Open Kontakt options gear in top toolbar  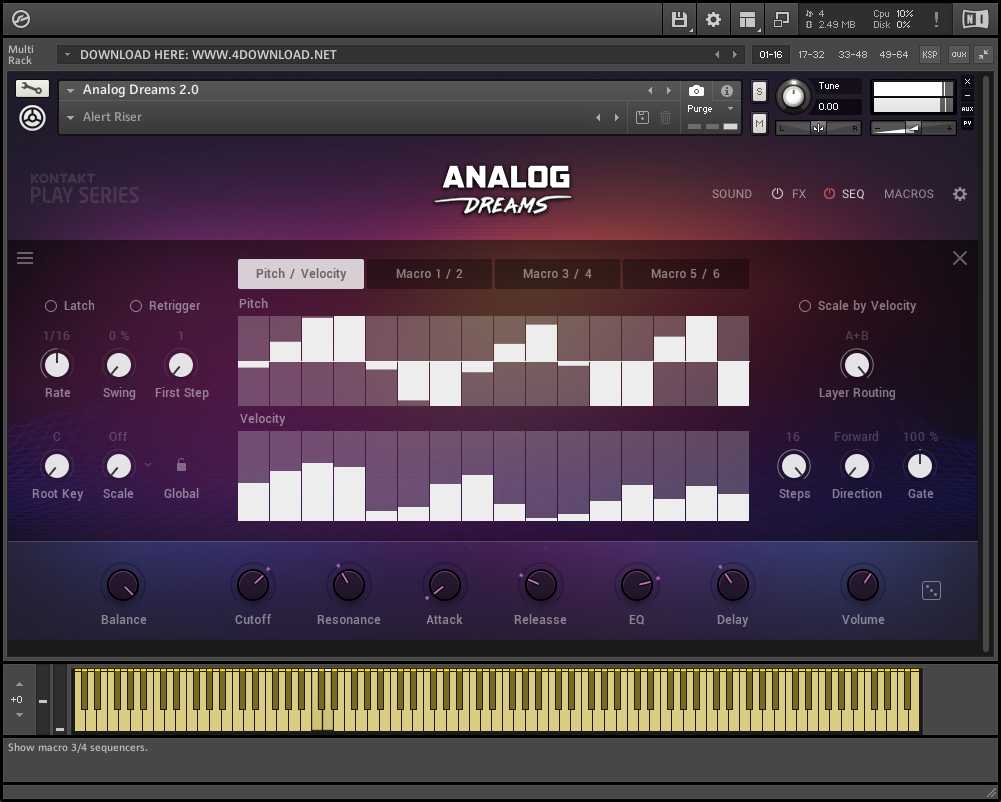tap(713, 19)
